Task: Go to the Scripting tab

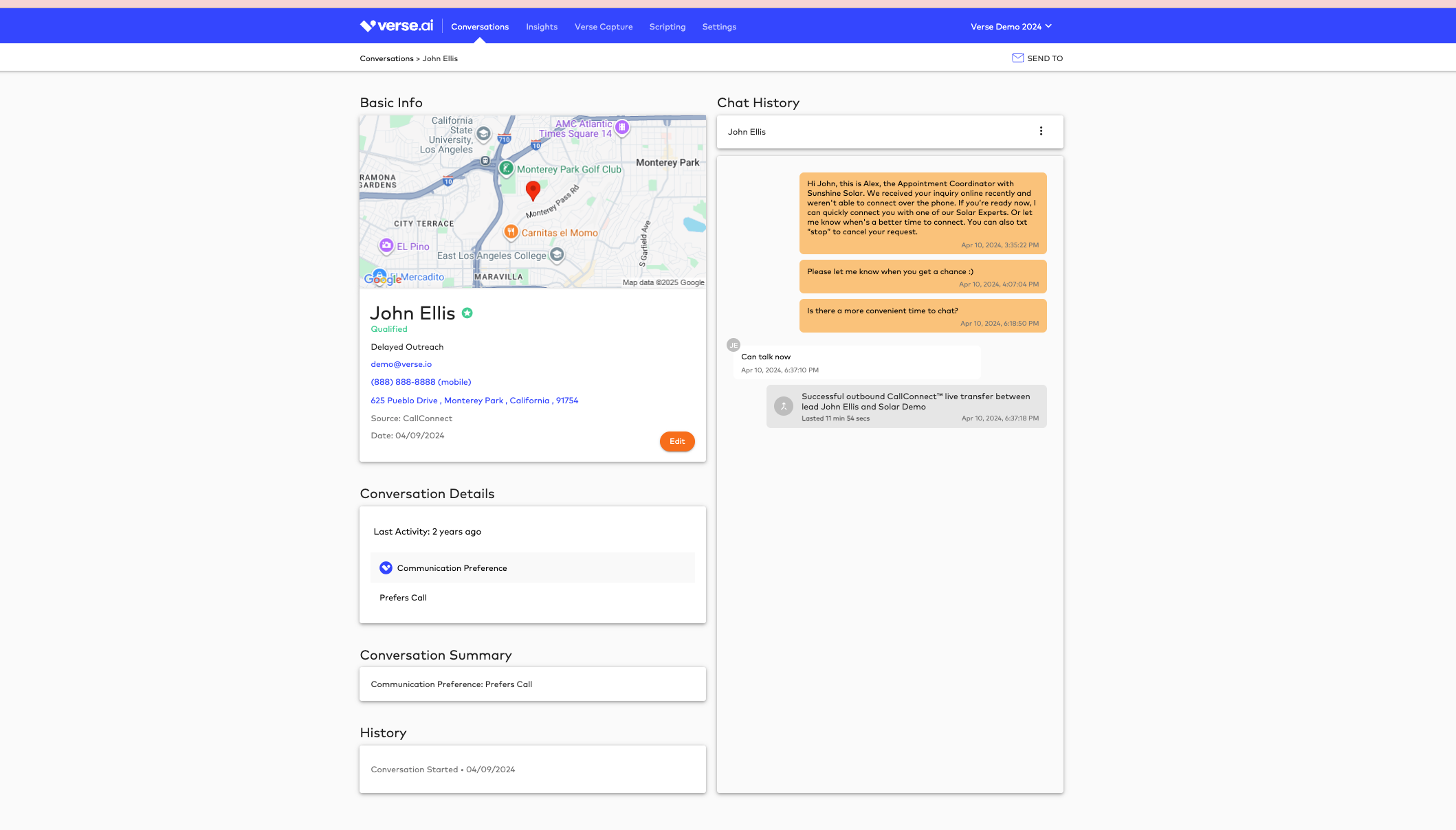Action: tap(667, 27)
